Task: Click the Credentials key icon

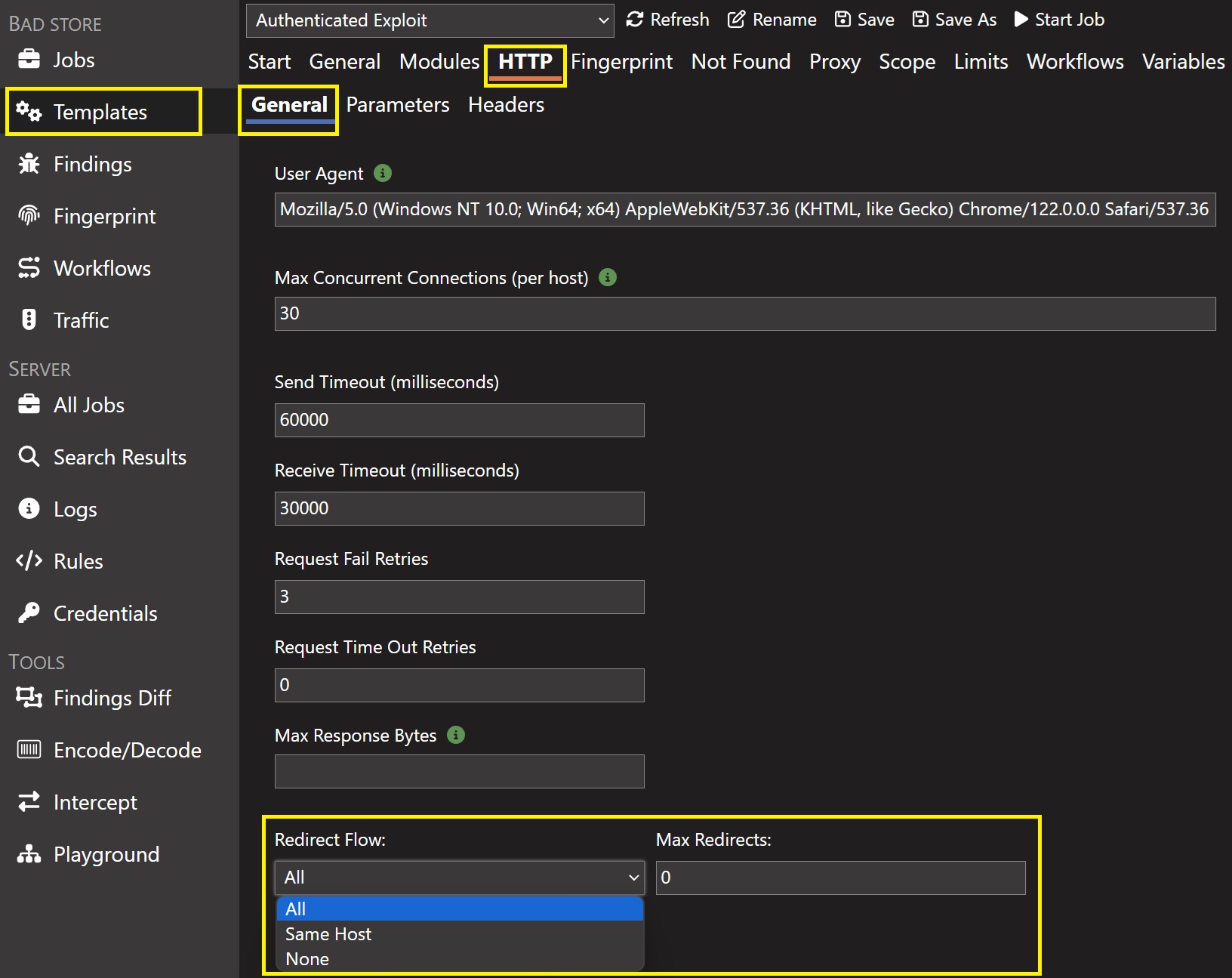Action: [29, 612]
